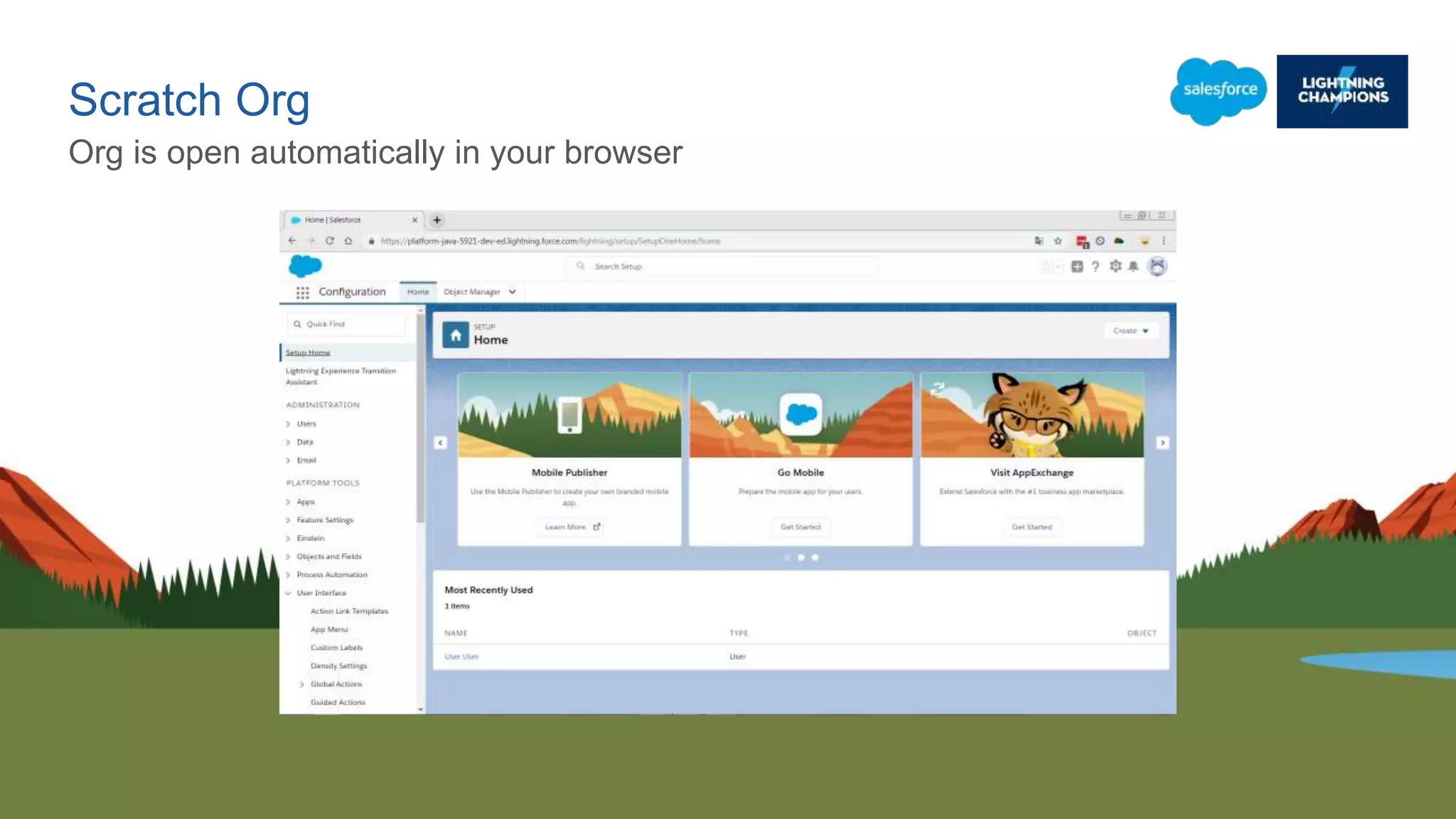The width and height of the screenshot is (1456, 819).
Task: Open the setup gear icon
Action: pos(1115,266)
